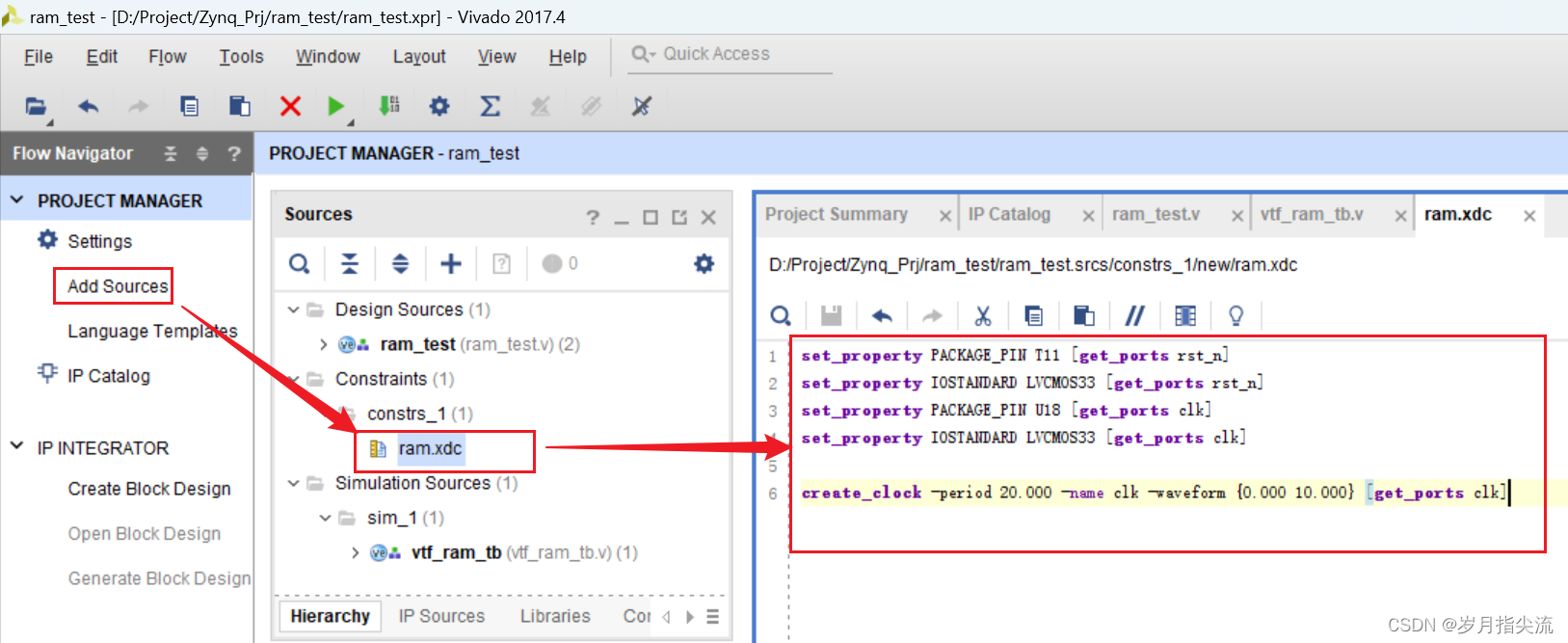The height and width of the screenshot is (643, 1568).
Task: Expand vtf_ram_tb node
Action: point(356,552)
